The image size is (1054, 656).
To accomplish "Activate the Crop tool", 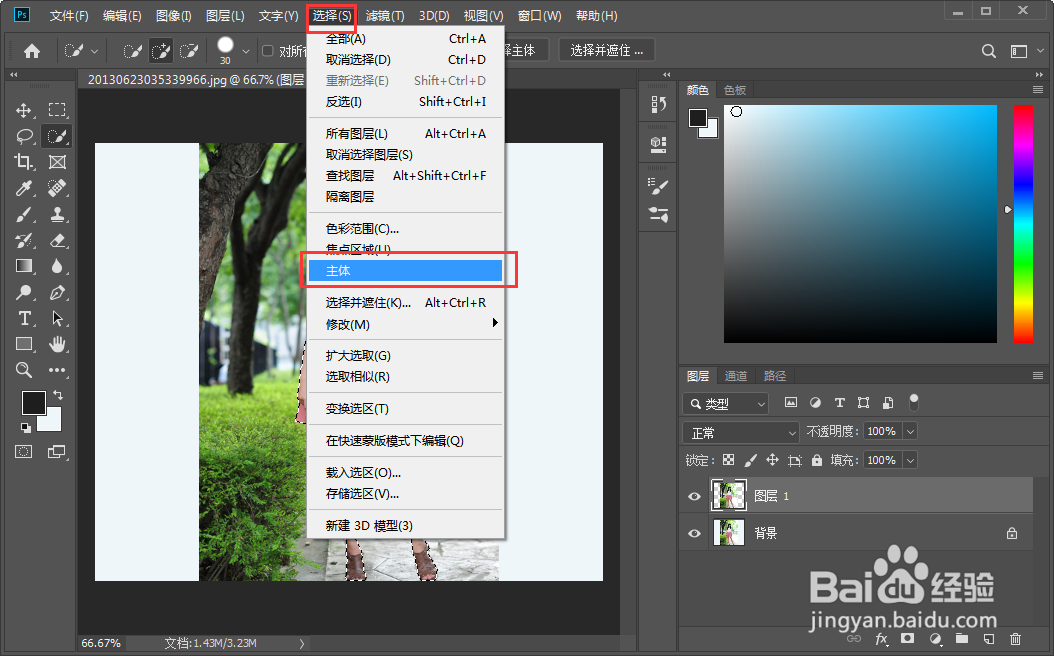I will 25,162.
